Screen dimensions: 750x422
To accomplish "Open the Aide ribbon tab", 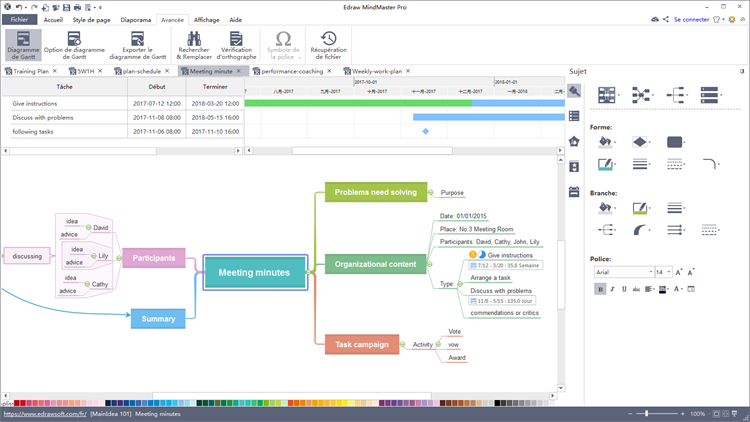I will tap(235, 20).
